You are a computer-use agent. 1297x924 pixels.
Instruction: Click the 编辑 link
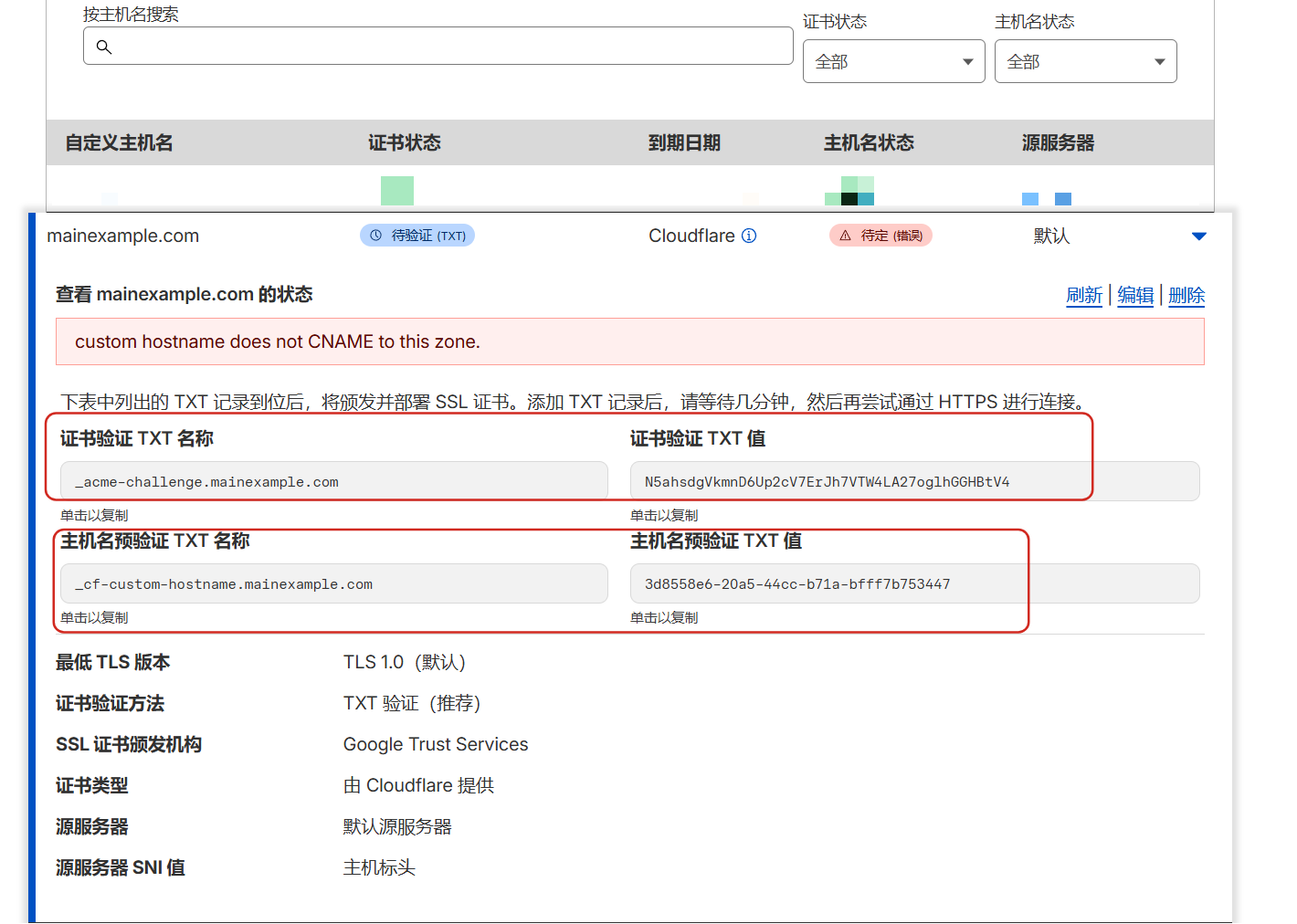pos(1135,295)
